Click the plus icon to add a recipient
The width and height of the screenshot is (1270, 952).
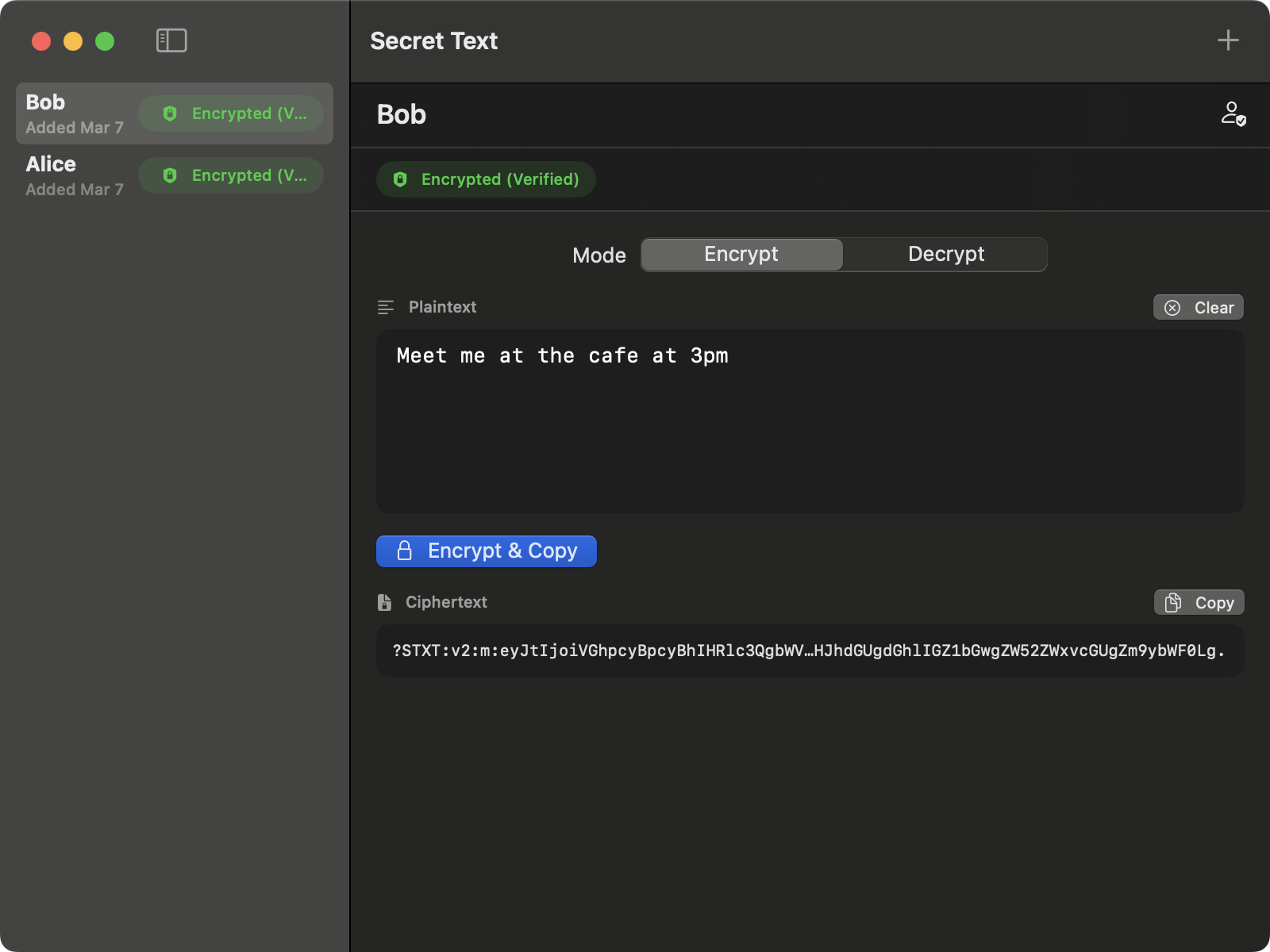1227,40
